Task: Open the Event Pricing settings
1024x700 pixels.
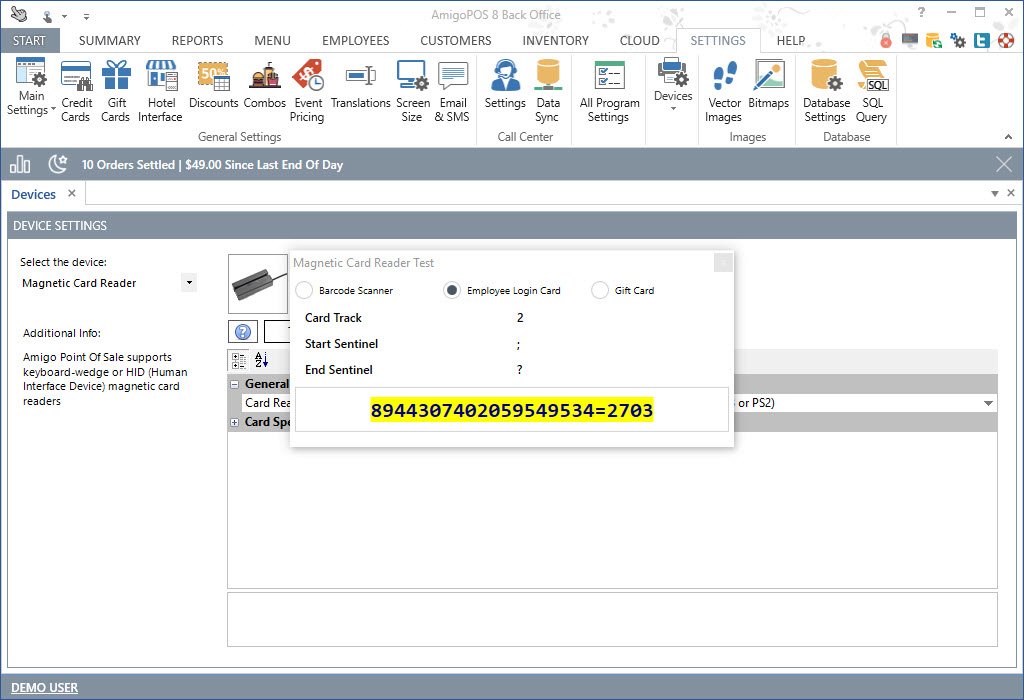Action: (307, 91)
